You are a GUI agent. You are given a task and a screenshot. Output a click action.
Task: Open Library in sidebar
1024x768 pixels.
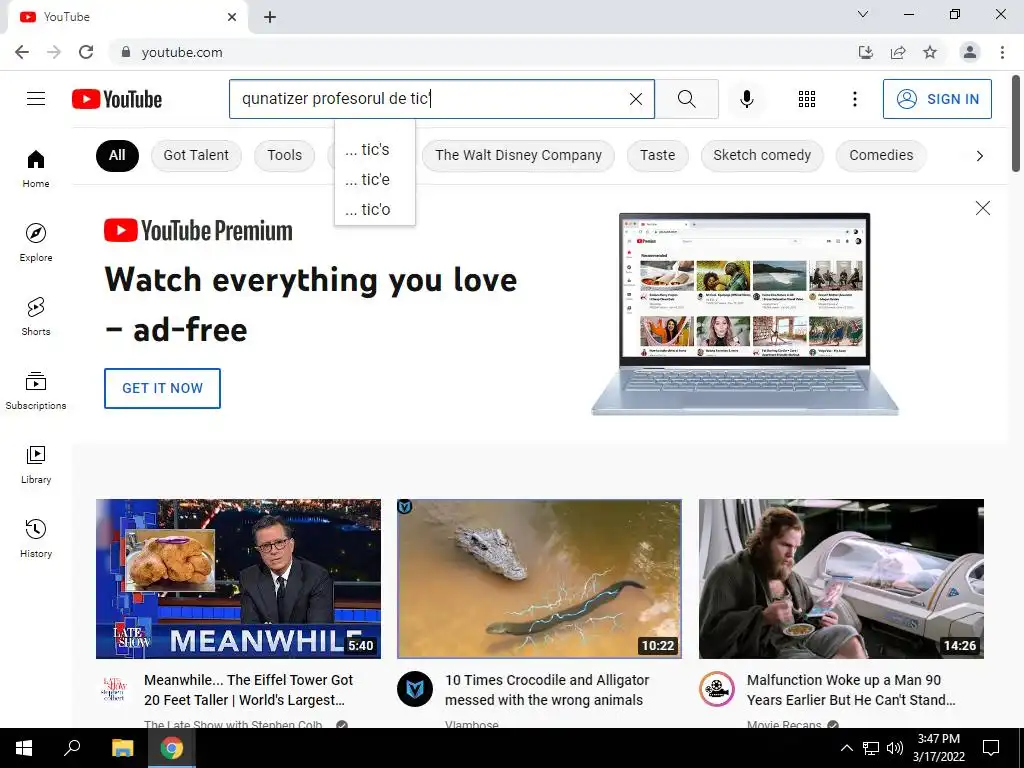(x=36, y=464)
